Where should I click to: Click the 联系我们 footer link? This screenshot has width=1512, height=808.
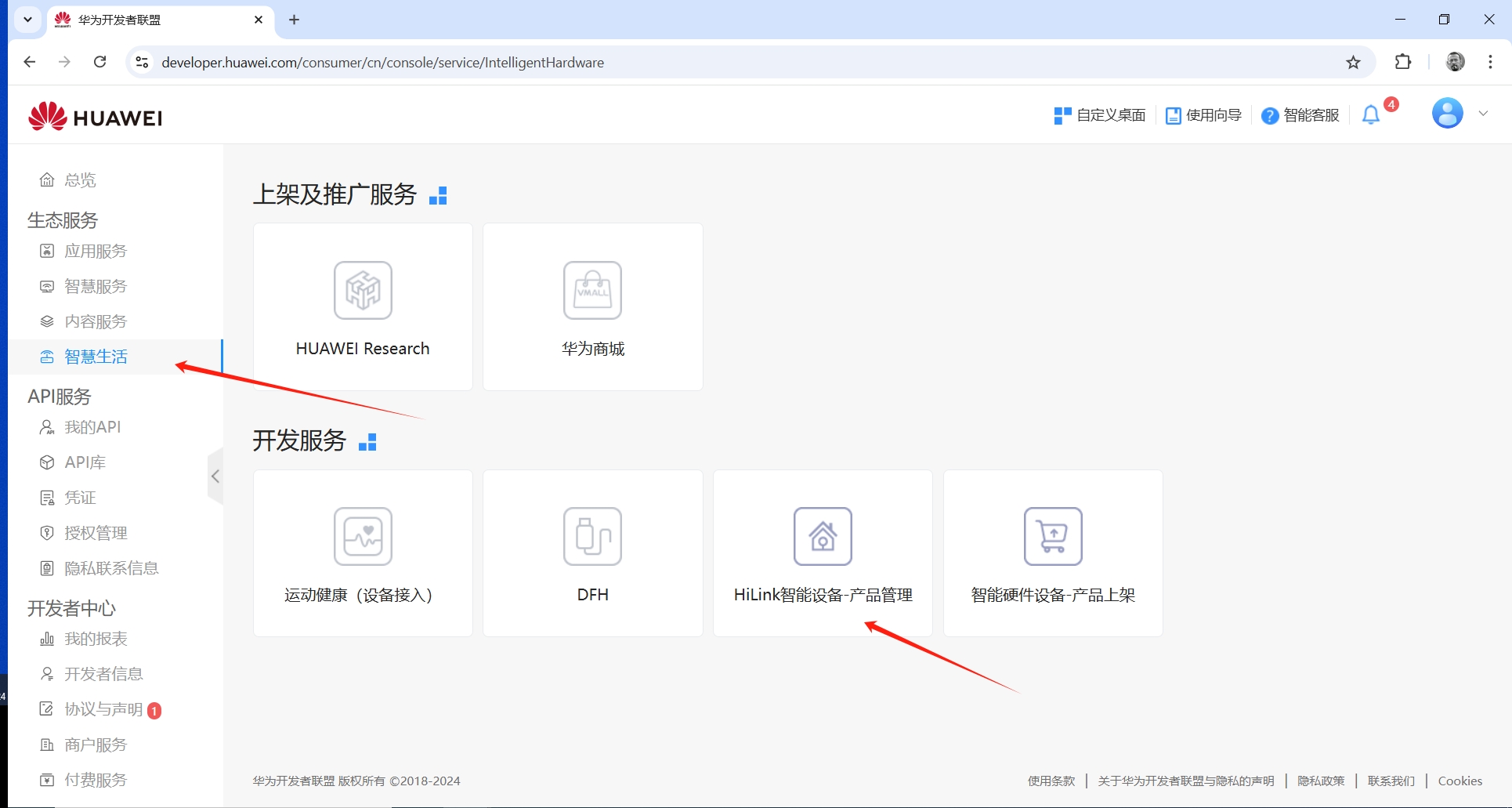pyautogui.click(x=1391, y=781)
